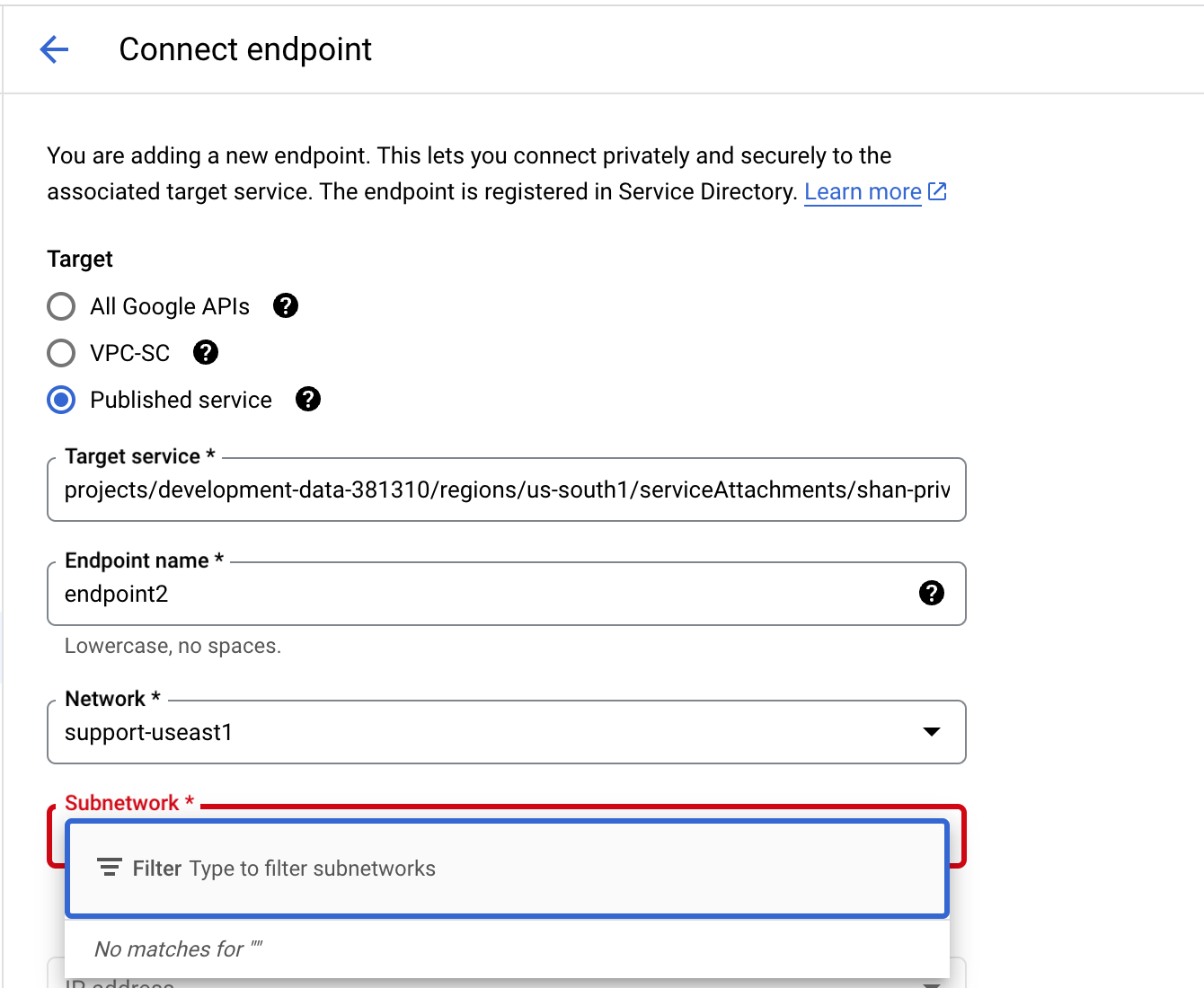
Task: Select the Published service radio button
Action: click(x=61, y=400)
